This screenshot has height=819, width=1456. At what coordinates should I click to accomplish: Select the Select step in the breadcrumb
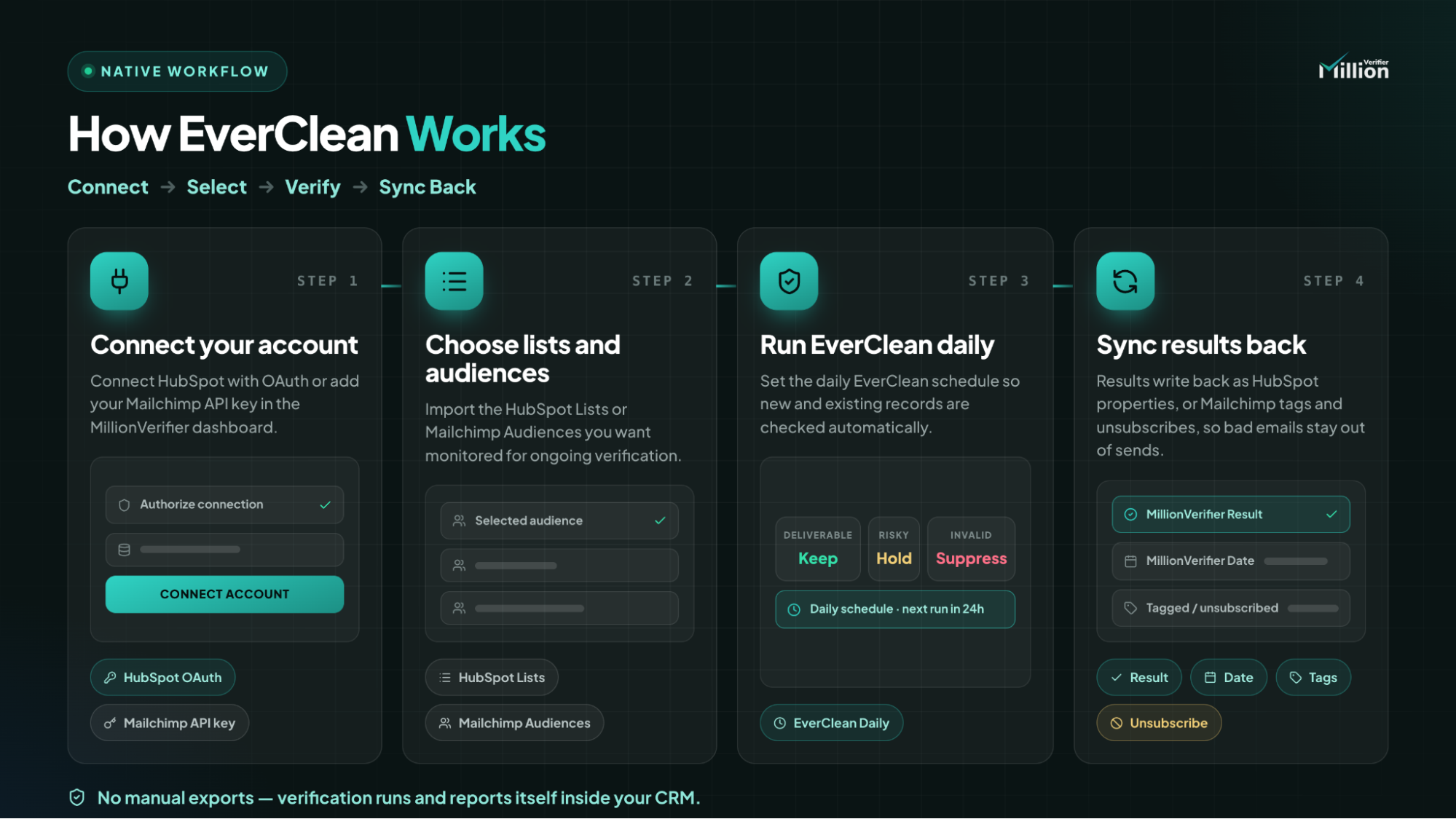[217, 187]
